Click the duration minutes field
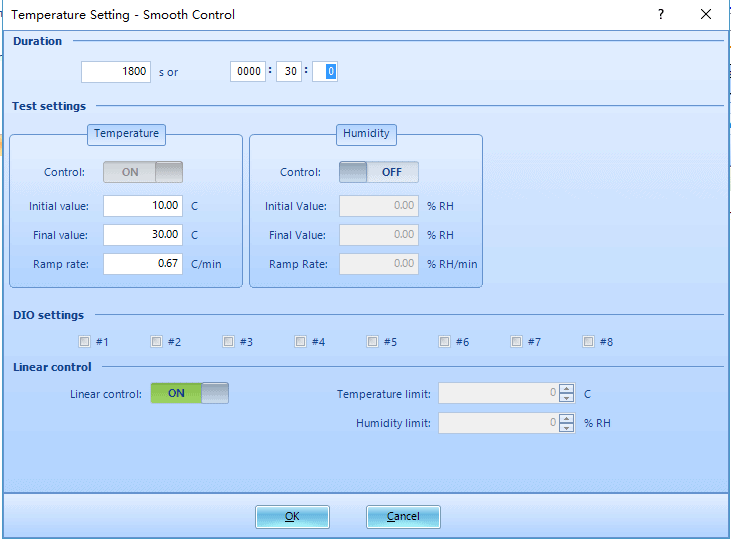731x539 pixels. coord(288,72)
